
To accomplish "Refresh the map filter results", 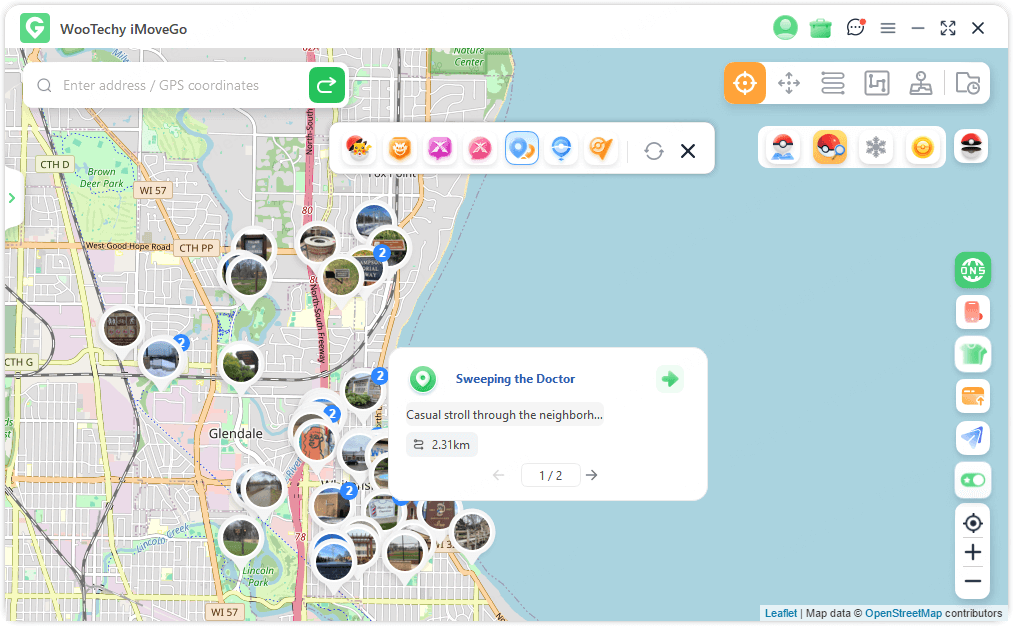I will point(654,150).
